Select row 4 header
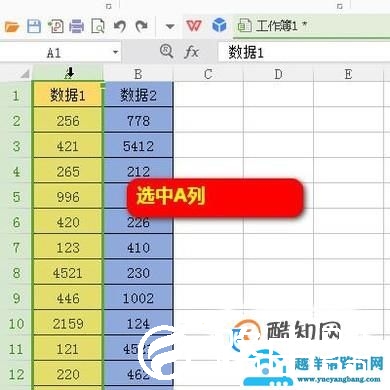Viewport: 390px width, 390px height. coord(16,171)
